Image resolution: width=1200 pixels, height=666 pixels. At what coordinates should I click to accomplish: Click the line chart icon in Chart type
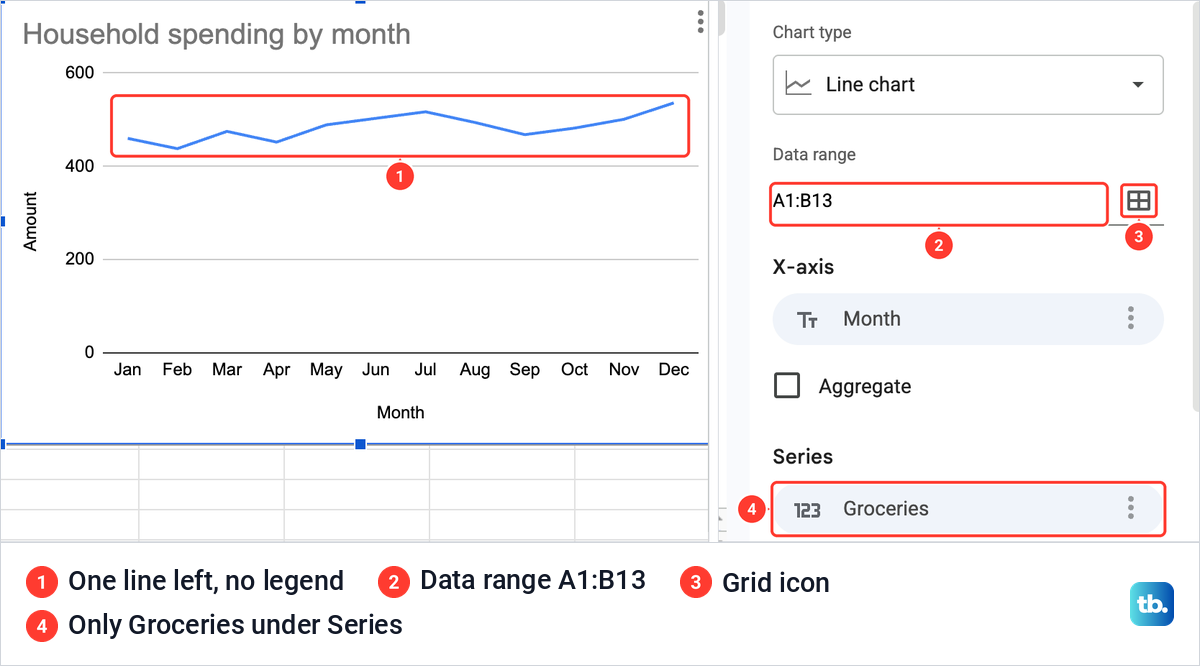[798, 85]
